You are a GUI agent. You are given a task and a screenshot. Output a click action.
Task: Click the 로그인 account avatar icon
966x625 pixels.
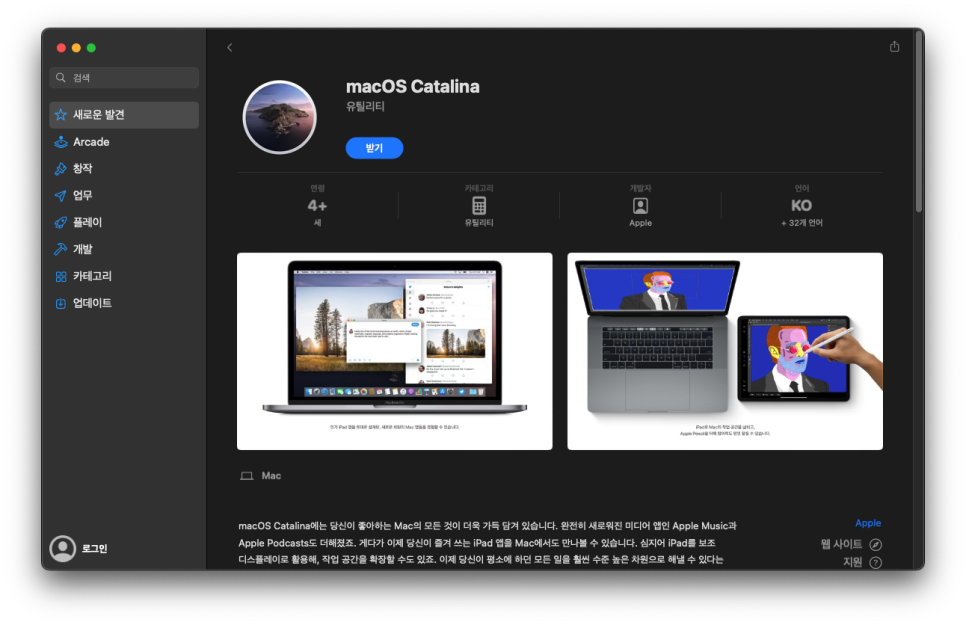point(63,549)
